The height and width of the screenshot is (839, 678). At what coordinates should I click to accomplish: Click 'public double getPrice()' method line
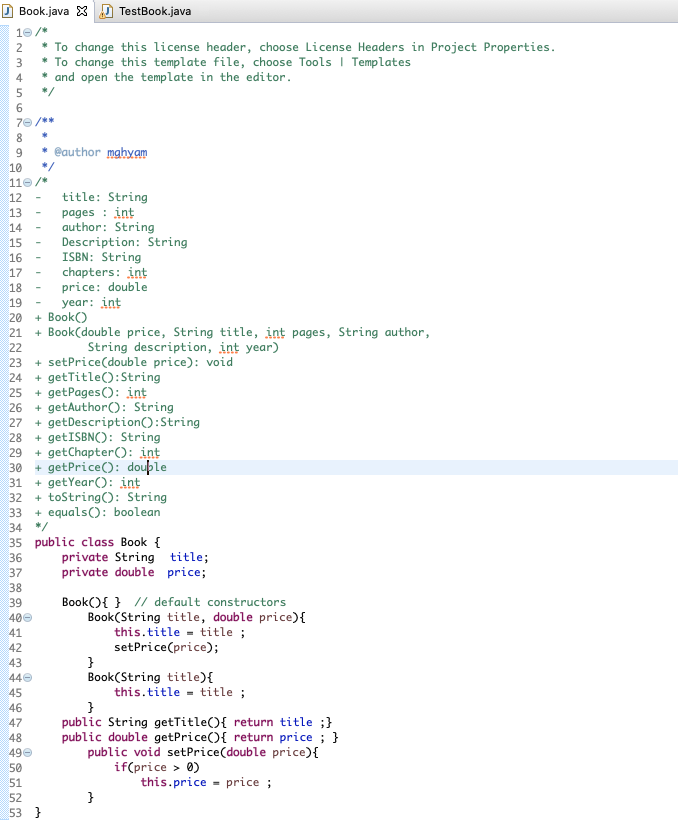pos(200,737)
